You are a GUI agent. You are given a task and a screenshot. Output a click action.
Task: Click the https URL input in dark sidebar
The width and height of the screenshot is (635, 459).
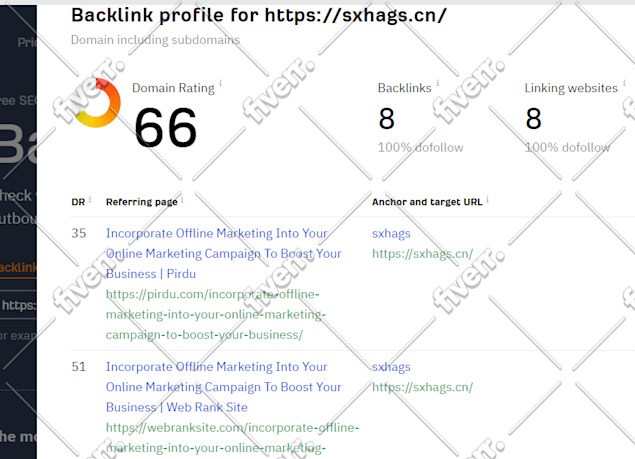[18, 305]
